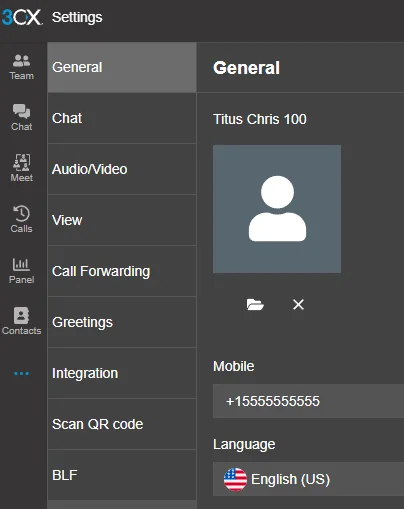Open the Team section in sidebar
The image size is (404, 509).
pos(22,67)
